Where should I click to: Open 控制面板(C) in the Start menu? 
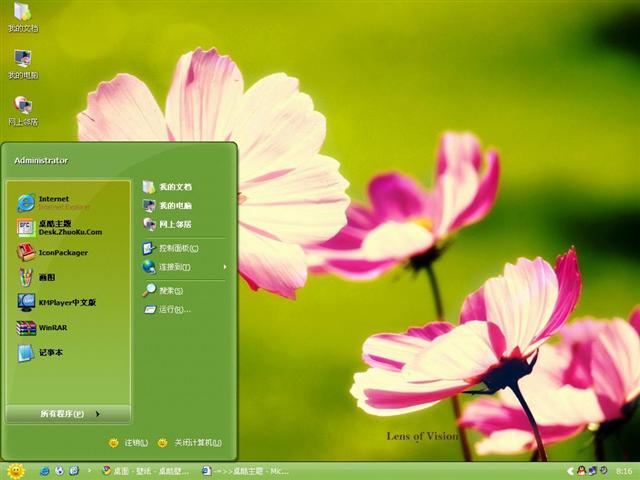[172, 248]
